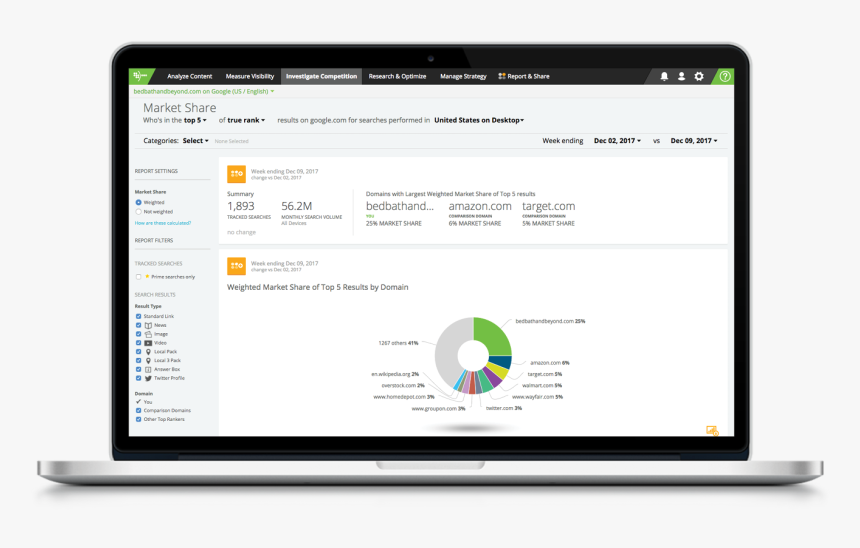Viewport: 860px width, 548px height.
Task: Click the Report & Share grid icon
Action: [x=501, y=76]
